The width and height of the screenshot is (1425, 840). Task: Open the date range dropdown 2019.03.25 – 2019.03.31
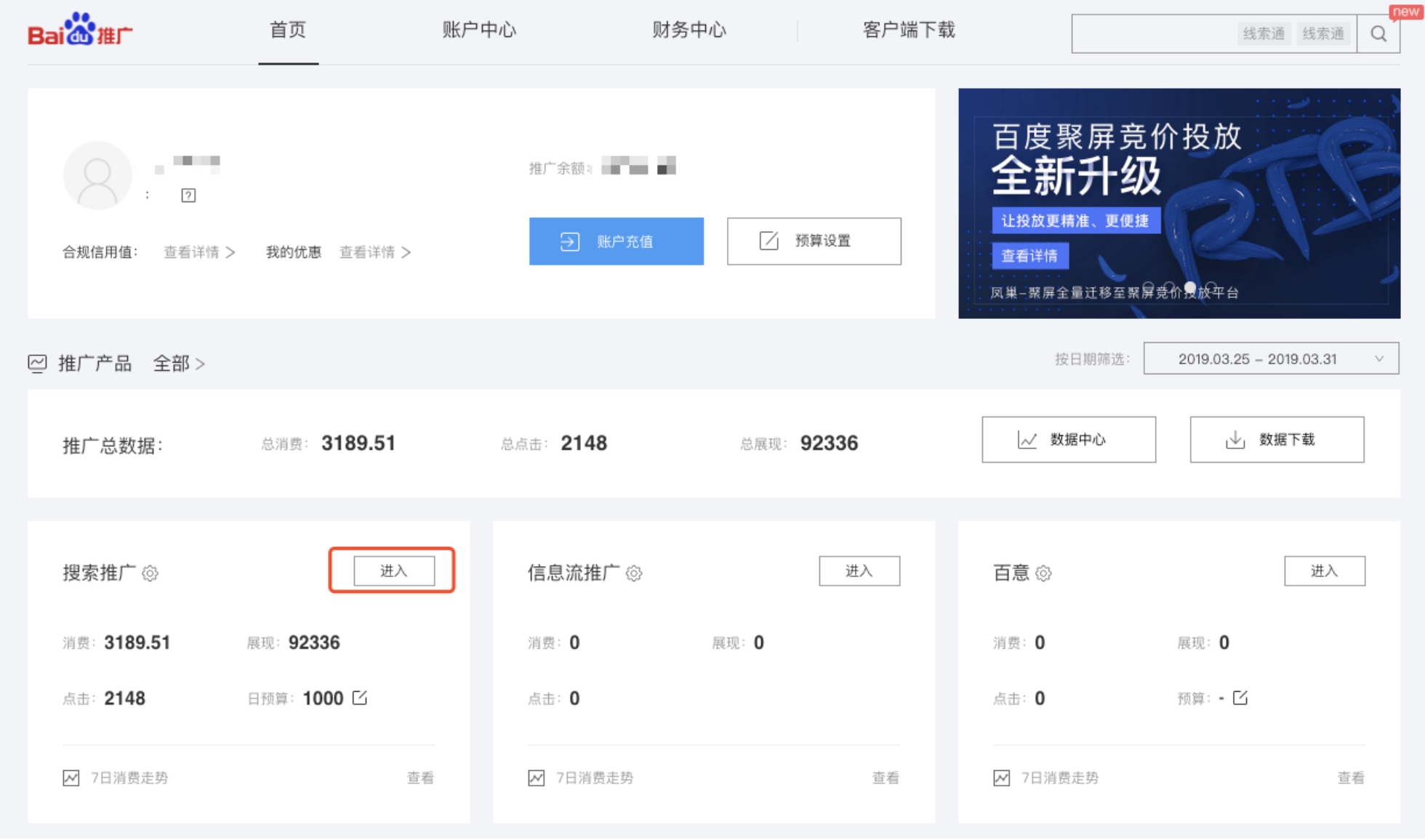(1271, 359)
